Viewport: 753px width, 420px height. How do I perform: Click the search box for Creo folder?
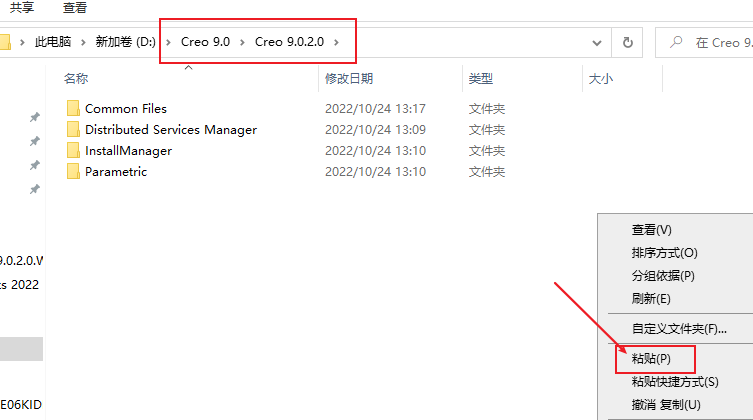pyautogui.click(x=704, y=43)
